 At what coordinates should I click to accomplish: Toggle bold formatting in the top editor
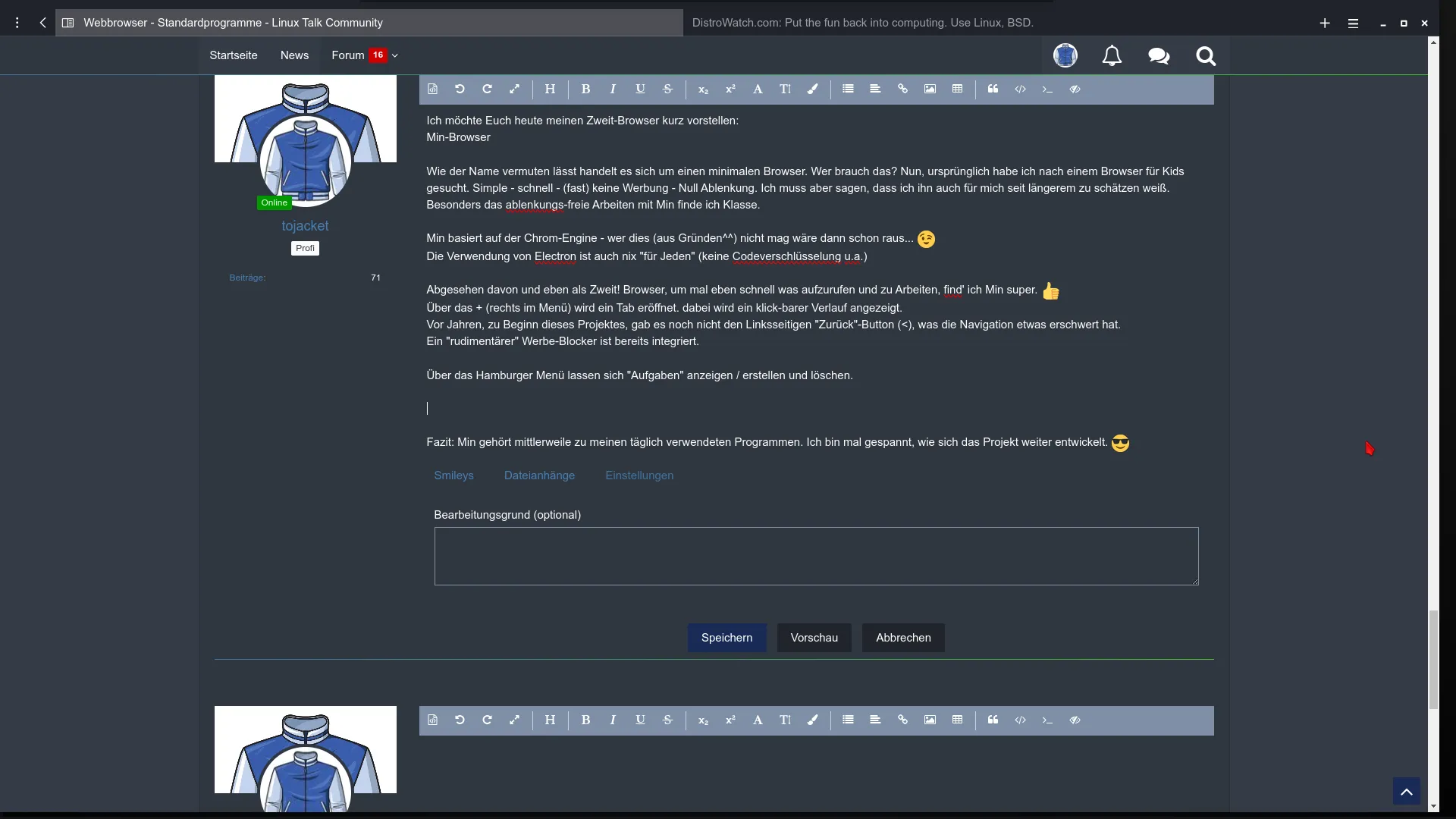[585, 89]
